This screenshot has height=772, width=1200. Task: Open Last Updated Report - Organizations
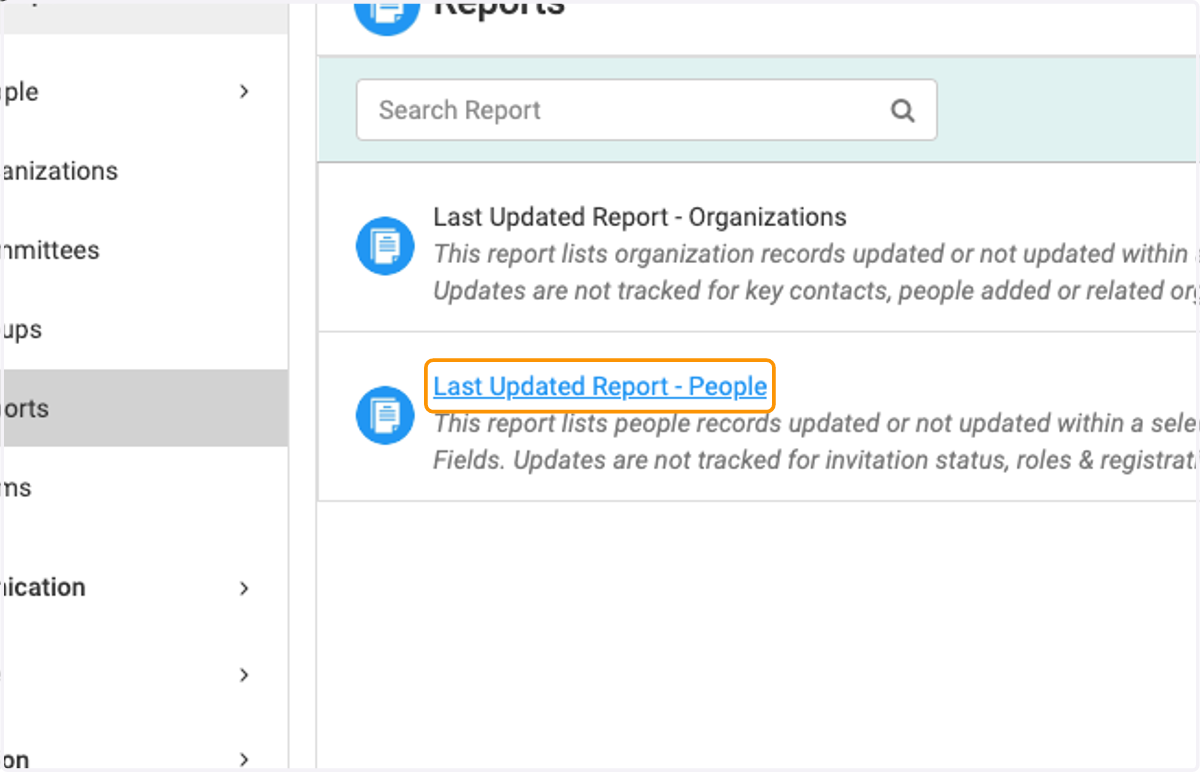pyautogui.click(x=640, y=217)
